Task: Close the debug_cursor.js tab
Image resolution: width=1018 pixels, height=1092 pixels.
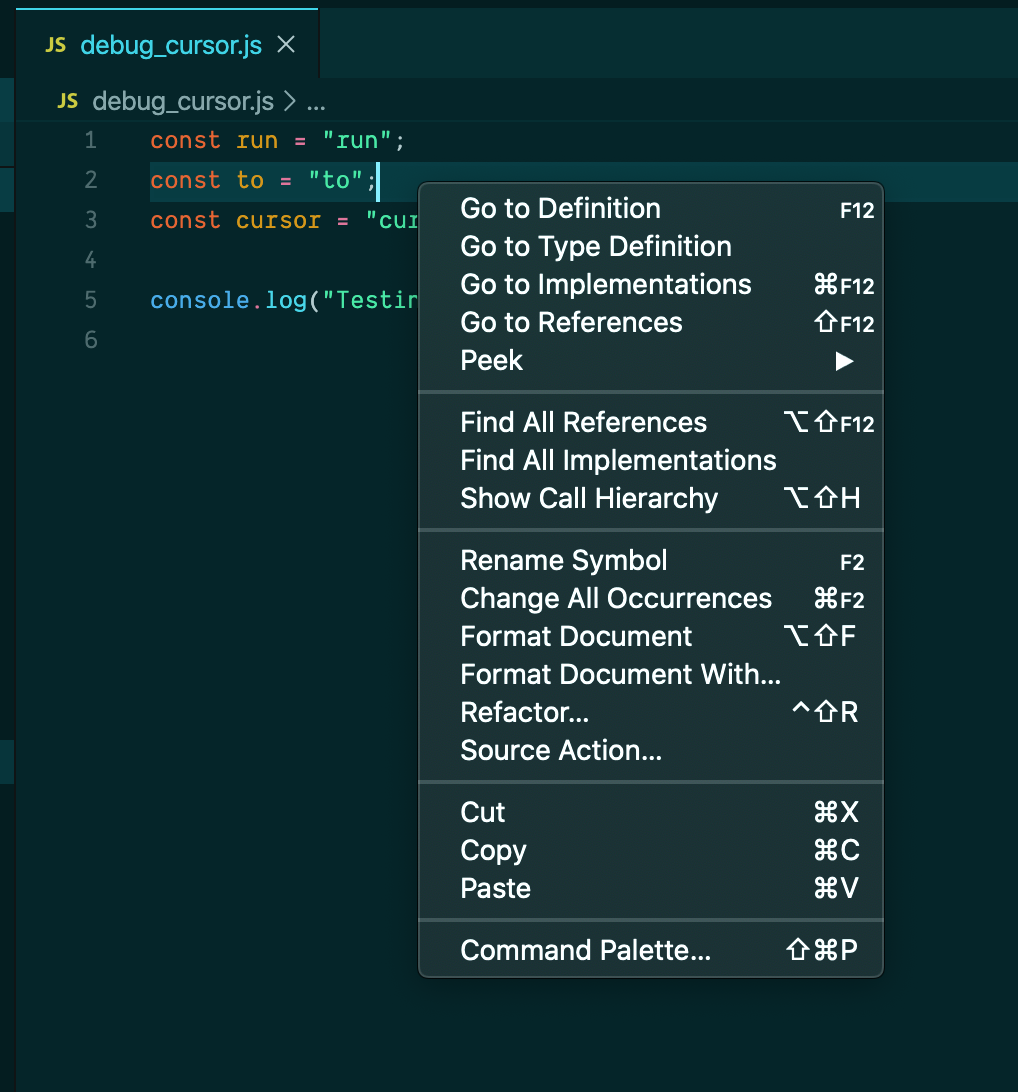Action: pos(286,44)
